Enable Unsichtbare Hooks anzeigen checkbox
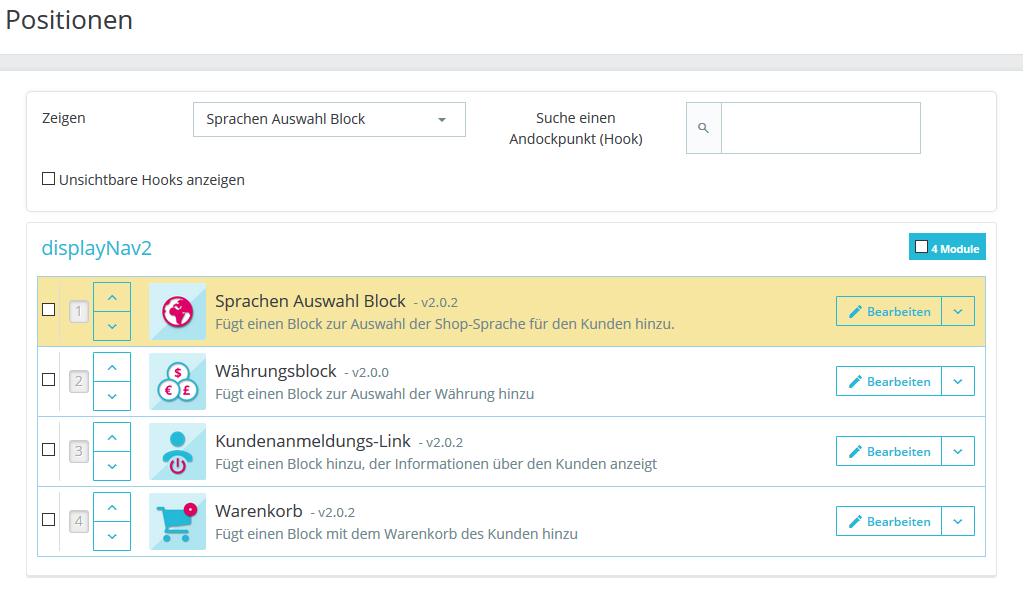Screen dimensions: 1023x593 tap(48, 179)
